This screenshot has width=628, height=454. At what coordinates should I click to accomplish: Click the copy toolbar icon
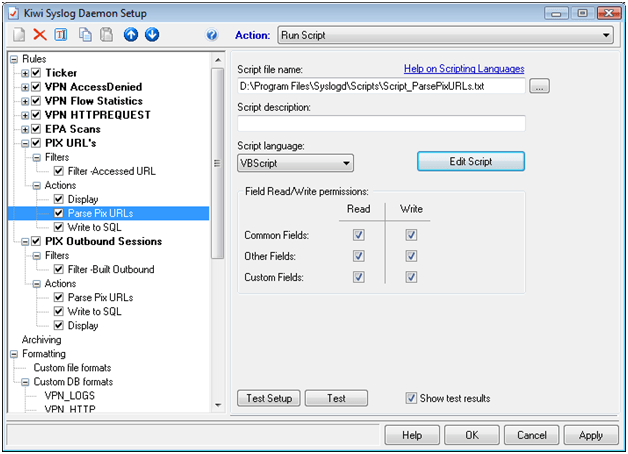86,35
